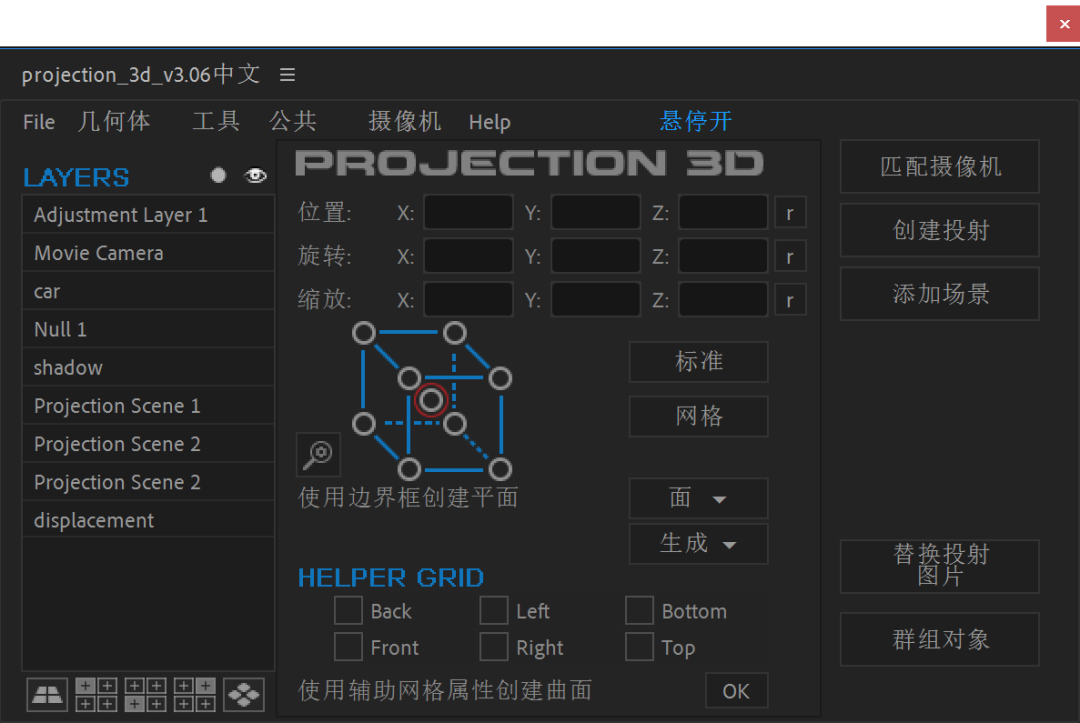Click the magnifier pick icon beside the cube
The width and height of the screenshot is (1080, 723).
318,454
